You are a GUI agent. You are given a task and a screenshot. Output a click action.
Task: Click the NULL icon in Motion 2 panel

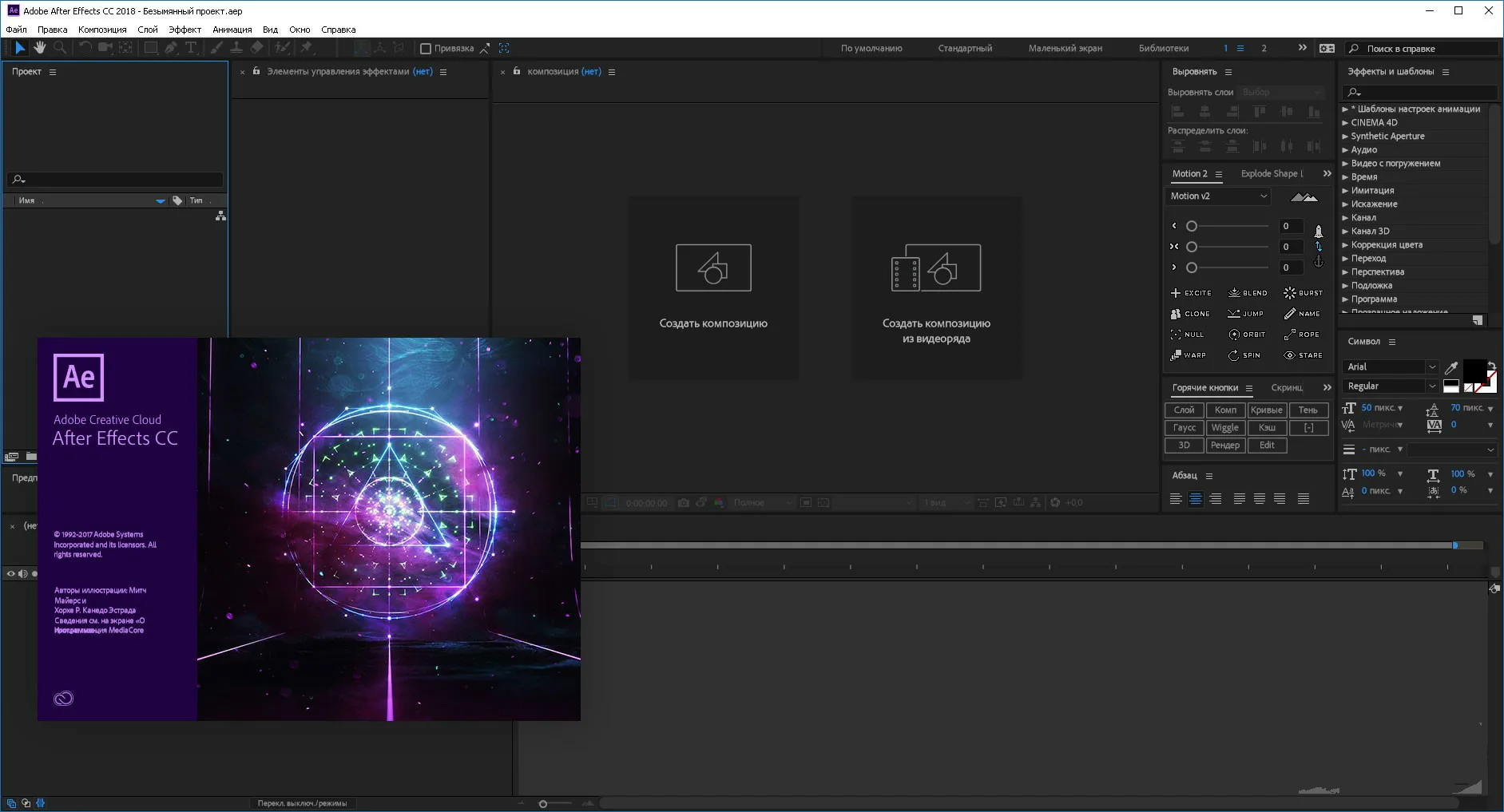[1176, 335]
